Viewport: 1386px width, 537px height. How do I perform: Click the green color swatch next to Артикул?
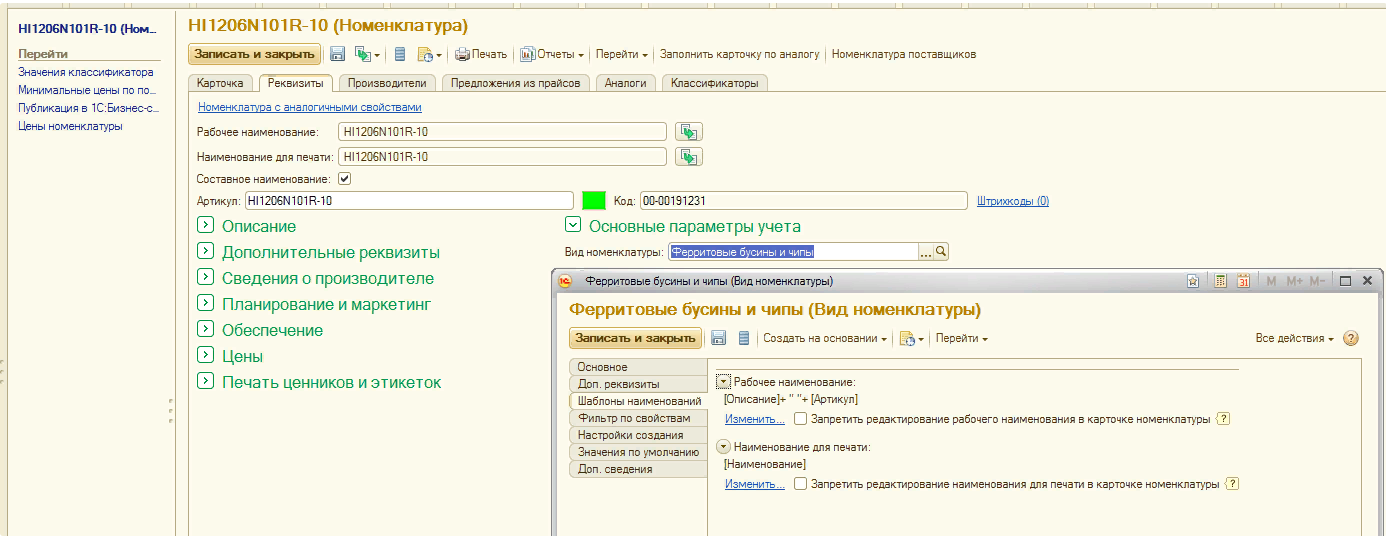[x=594, y=201]
